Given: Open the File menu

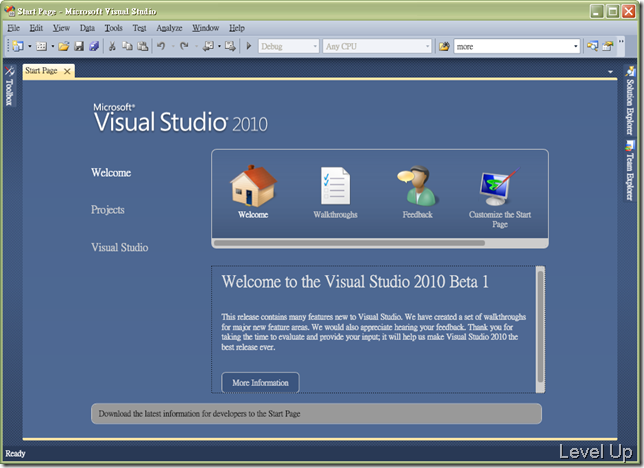Looking at the screenshot, I should (x=14, y=28).
